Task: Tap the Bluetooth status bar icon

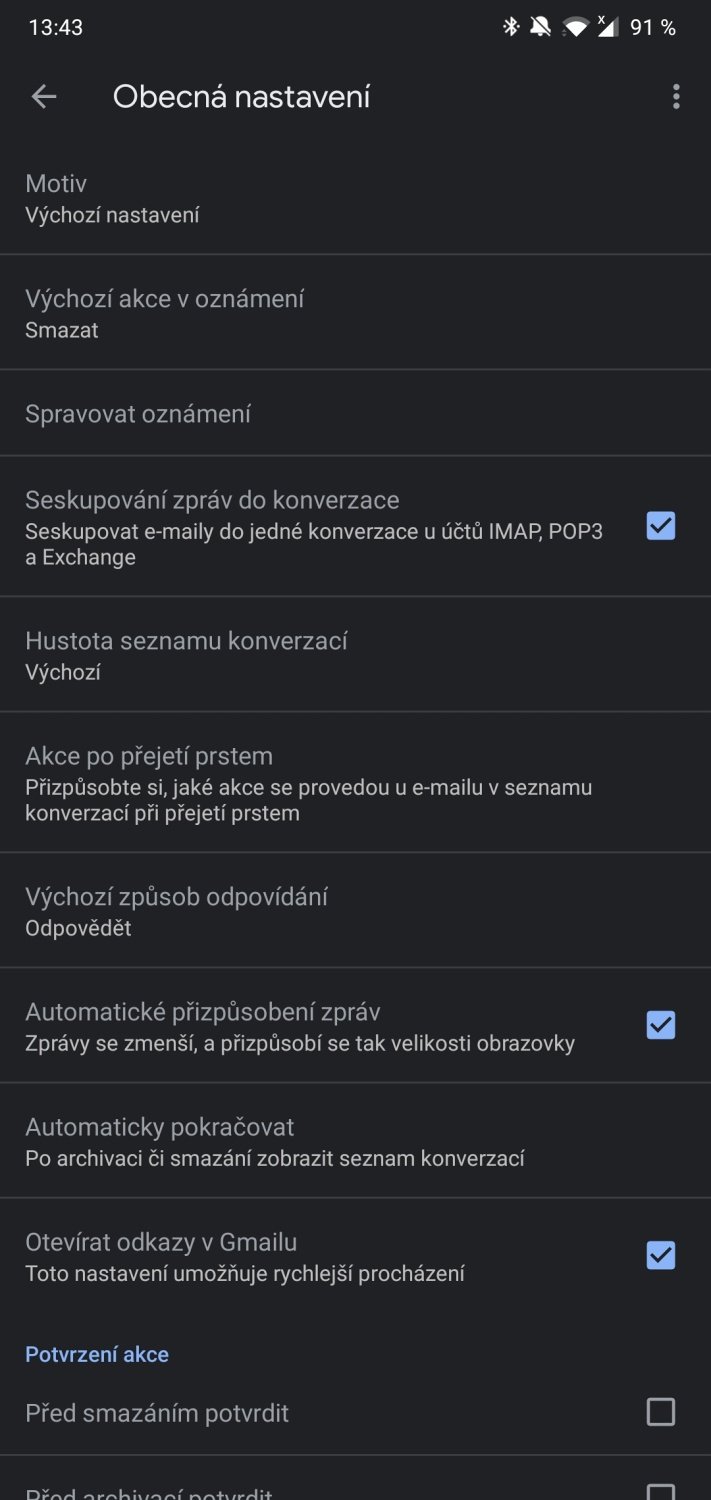Action: pyautogui.click(x=511, y=27)
